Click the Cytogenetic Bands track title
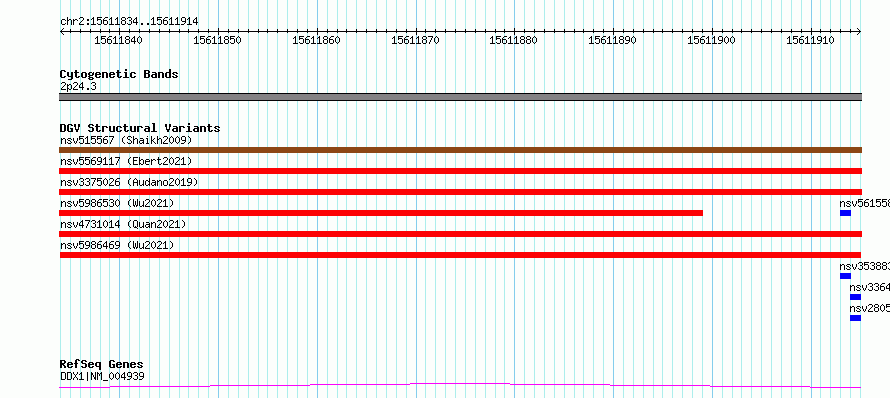This screenshot has width=890, height=398. coord(119,74)
